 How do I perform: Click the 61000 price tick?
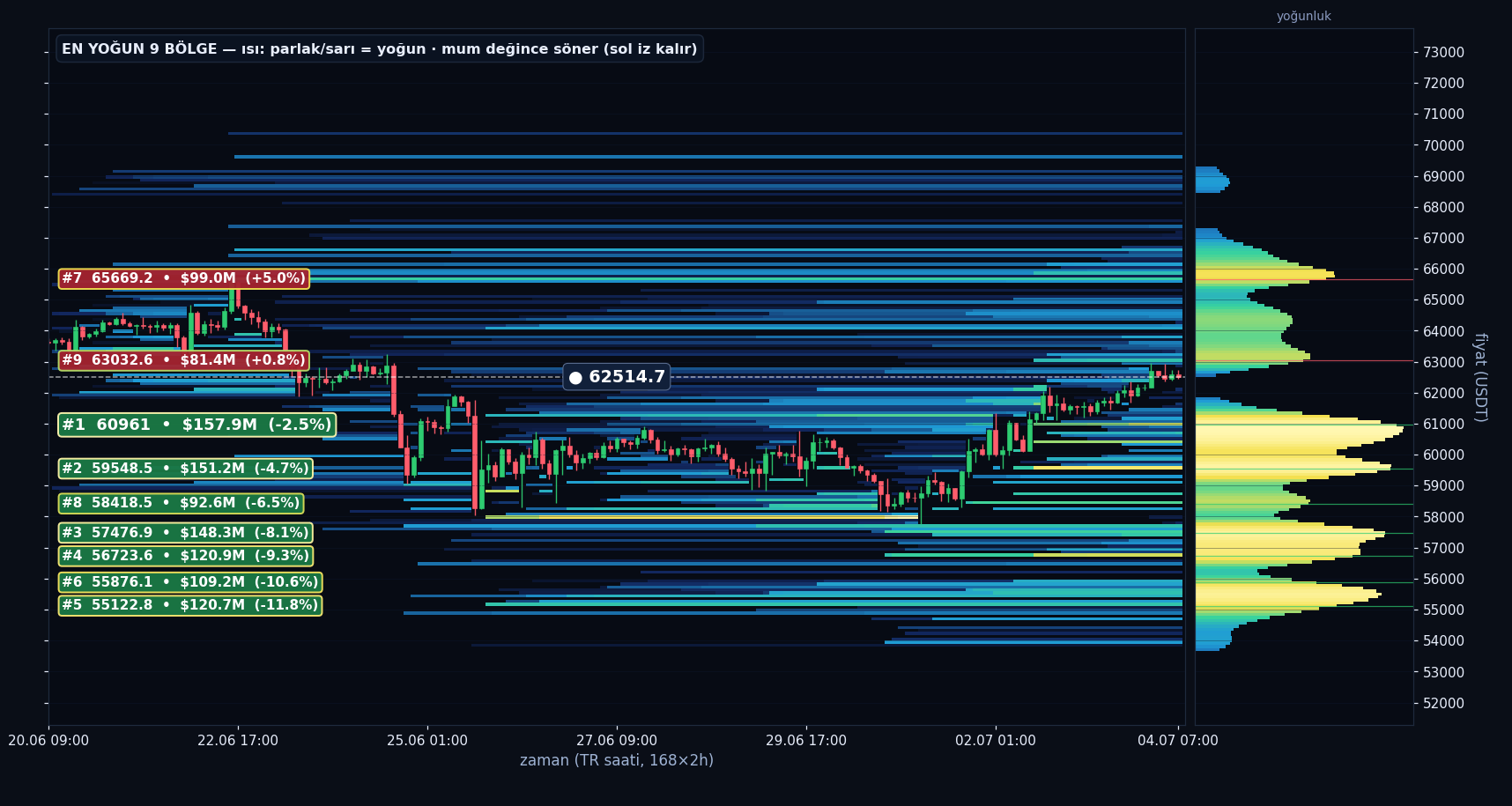point(1443,424)
